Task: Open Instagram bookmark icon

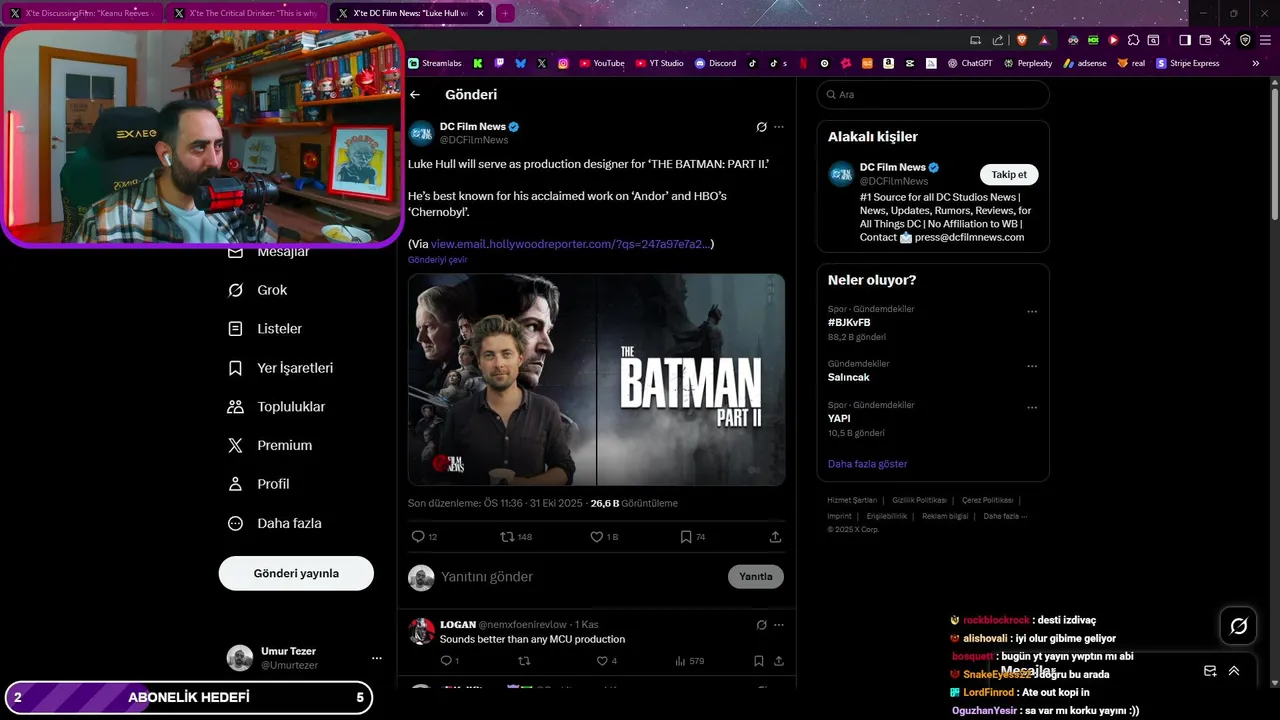Action: coord(563,63)
